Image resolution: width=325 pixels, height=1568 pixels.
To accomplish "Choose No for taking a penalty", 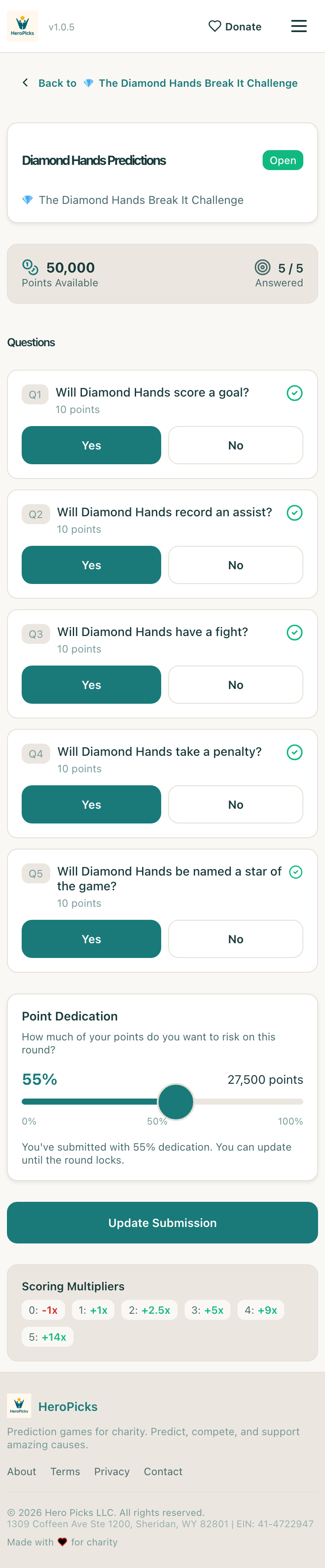I will click(235, 804).
